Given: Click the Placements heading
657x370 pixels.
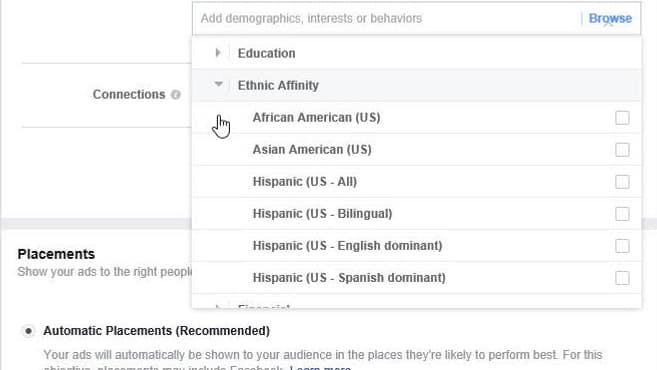Looking at the screenshot, I should click(x=56, y=254).
